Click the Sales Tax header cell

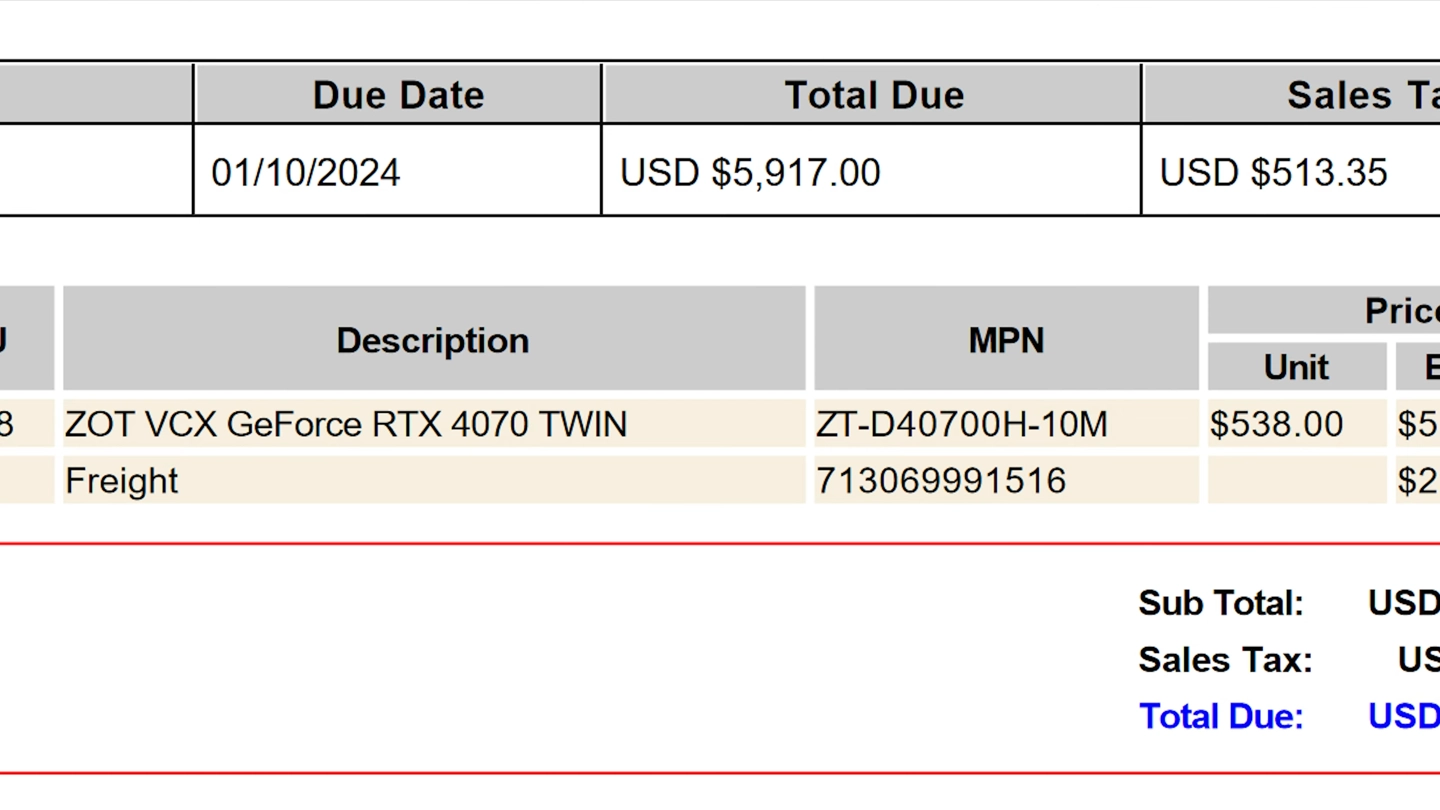click(1292, 95)
